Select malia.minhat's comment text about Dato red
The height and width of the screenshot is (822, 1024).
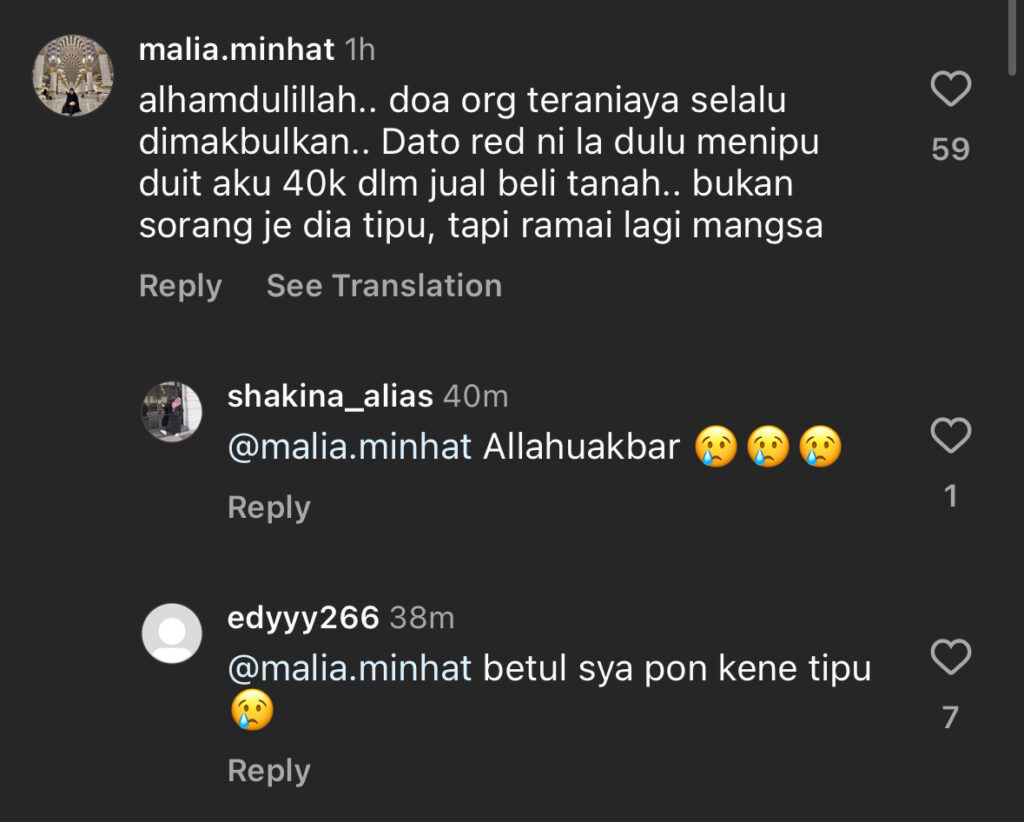point(481,163)
